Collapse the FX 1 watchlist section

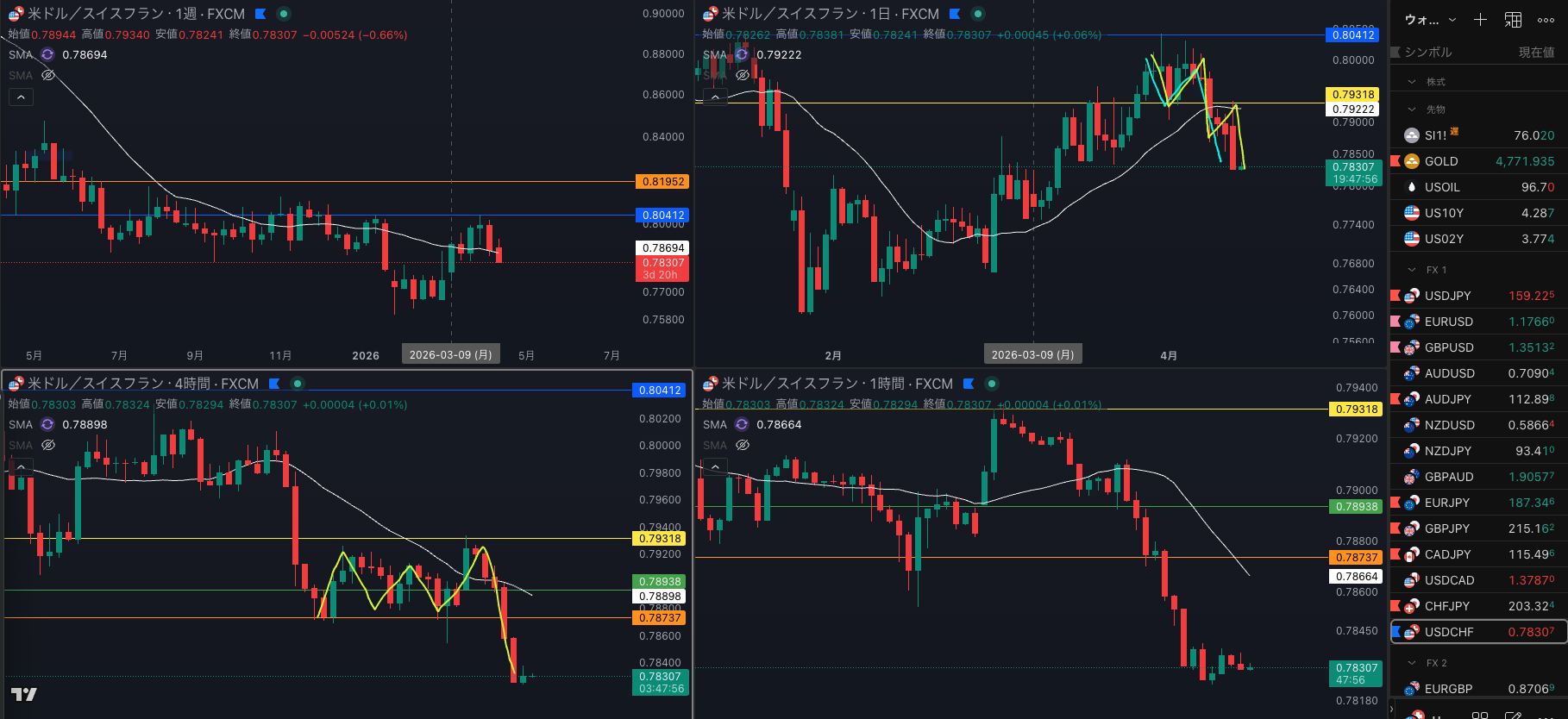point(1412,270)
